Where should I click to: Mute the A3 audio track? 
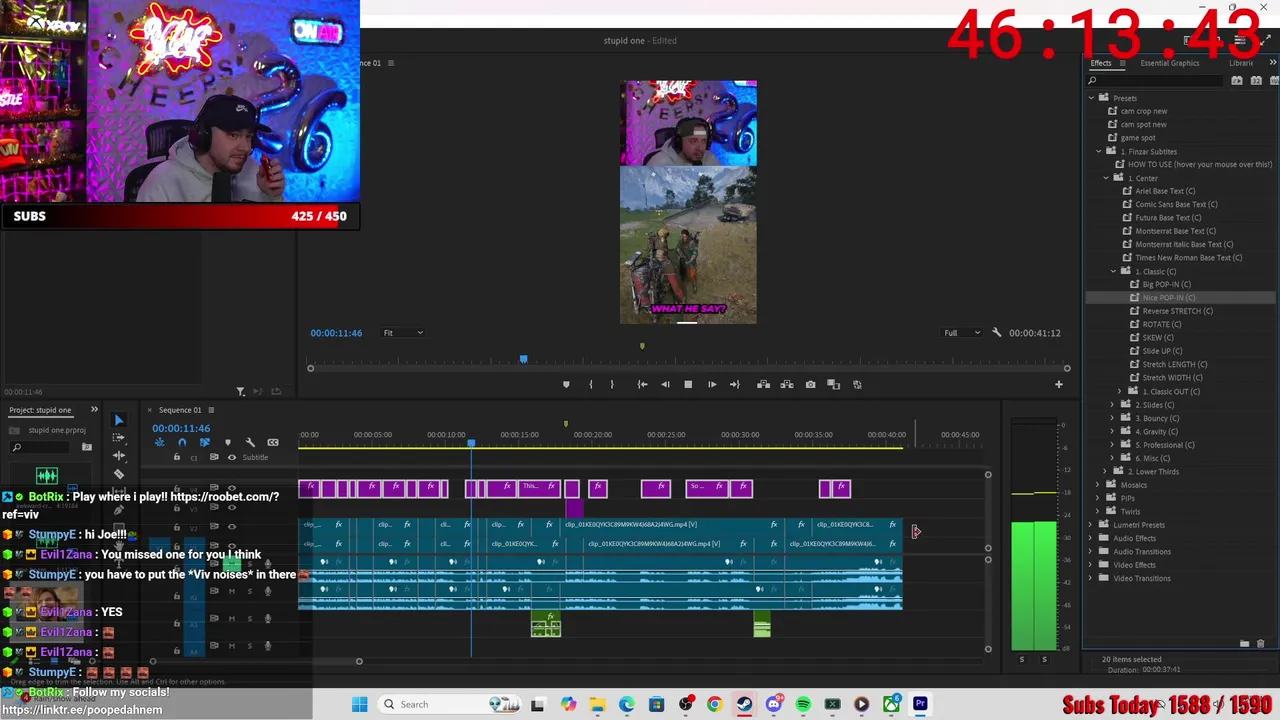[x=232, y=619]
